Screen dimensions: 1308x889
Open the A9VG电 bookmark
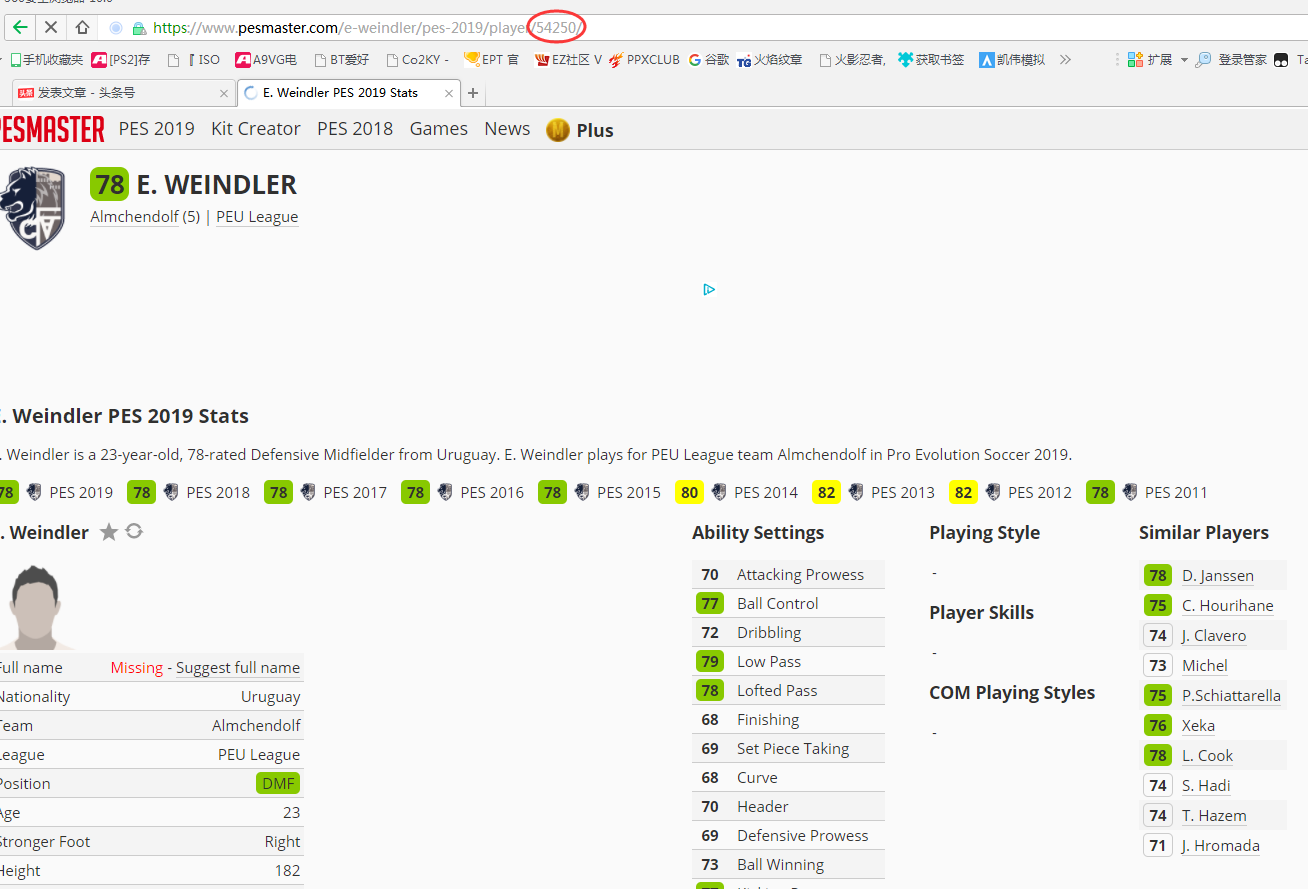[266, 60]
